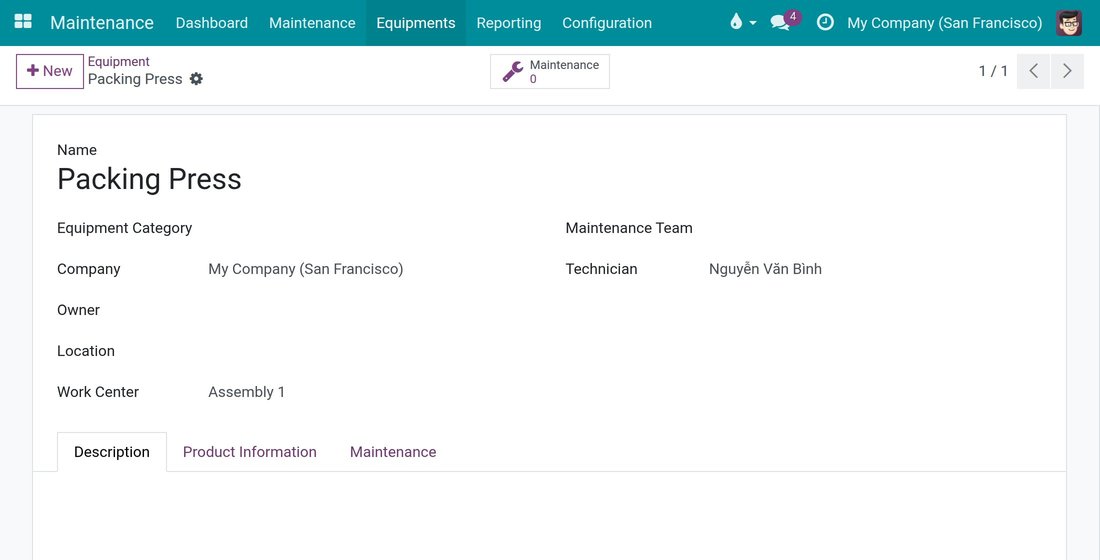Go to the previous record arrow
The width and height of the screenshot is (1100, 560).
tap(1033, 71)
